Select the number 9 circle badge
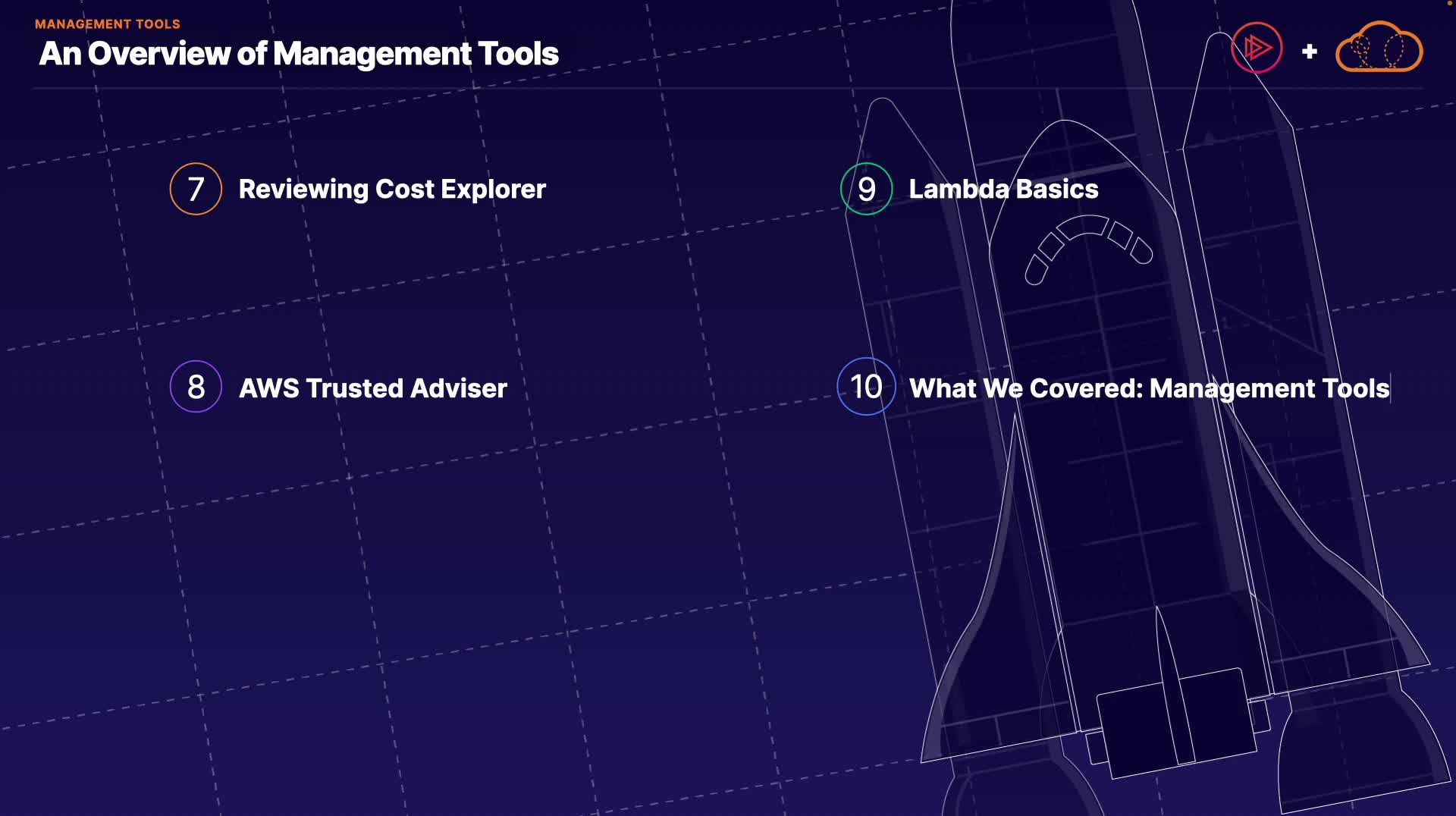The width and height of the screenshot is (1456, 816). [867, 189]
